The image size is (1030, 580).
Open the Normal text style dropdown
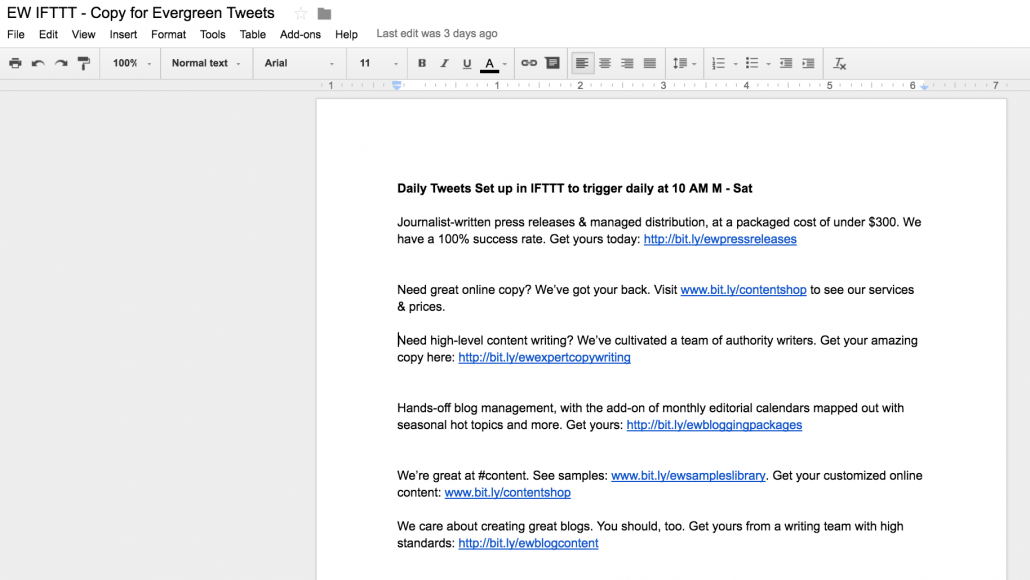[206, 63]
